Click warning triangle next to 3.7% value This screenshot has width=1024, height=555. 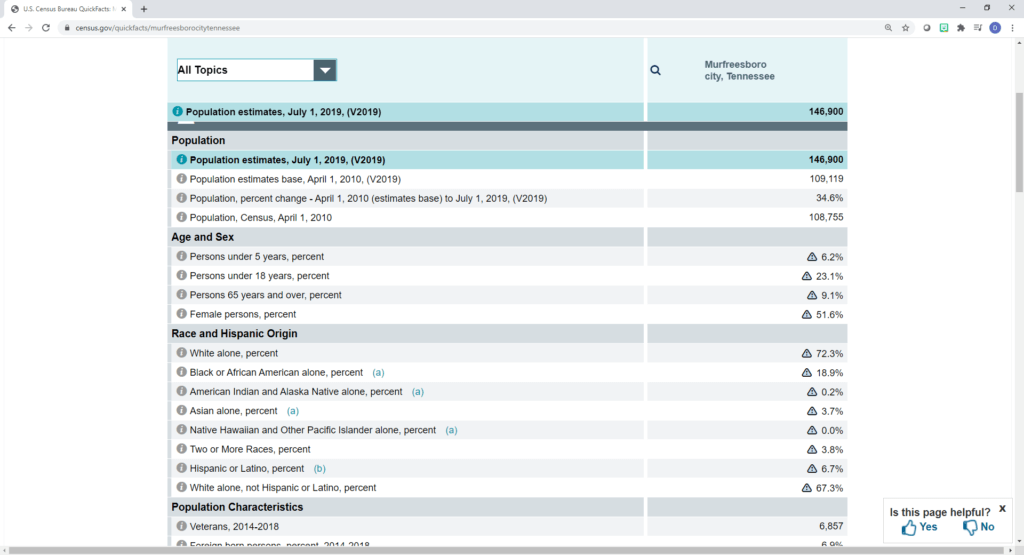(812, 411)
